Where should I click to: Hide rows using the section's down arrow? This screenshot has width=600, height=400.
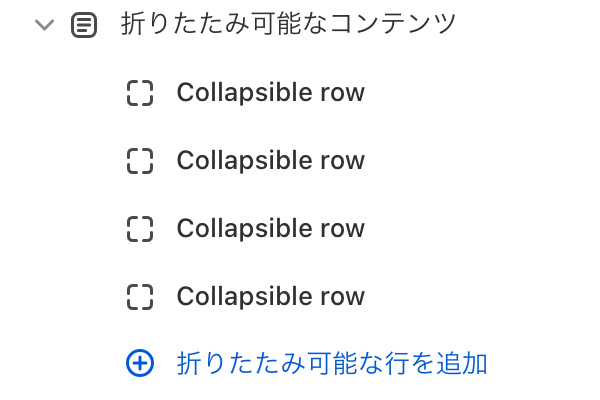pos(43,25)
